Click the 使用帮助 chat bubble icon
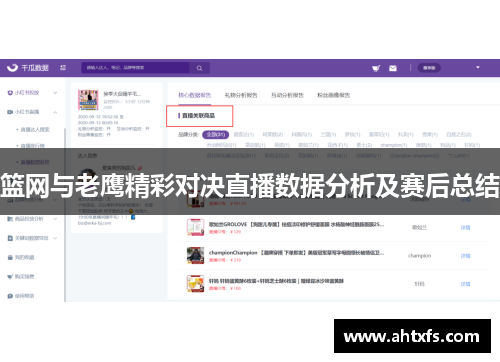The height and width of the screenshot is (362, 500). click(10, 296)
